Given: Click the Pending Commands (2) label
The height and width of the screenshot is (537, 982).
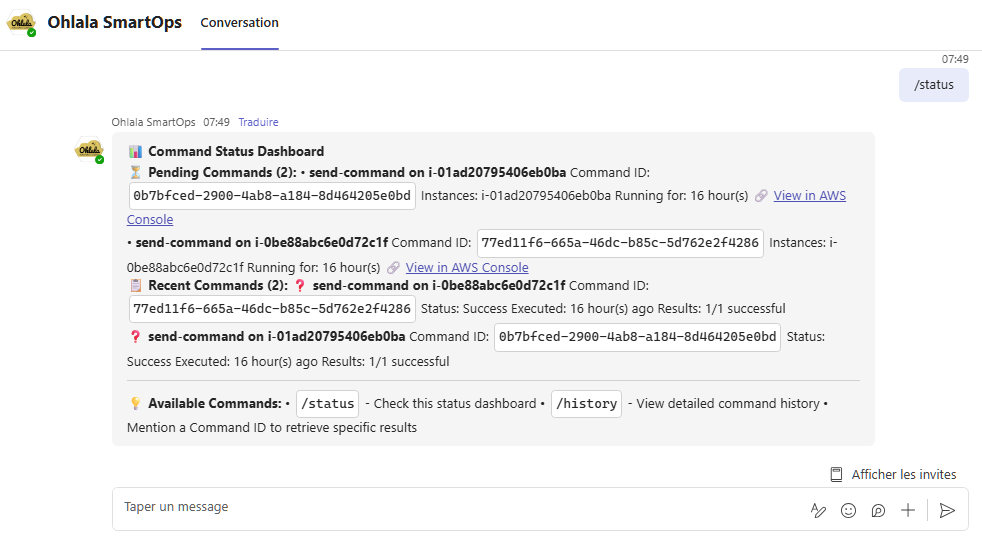Looking at the screenshot, I should coord(222,172).
